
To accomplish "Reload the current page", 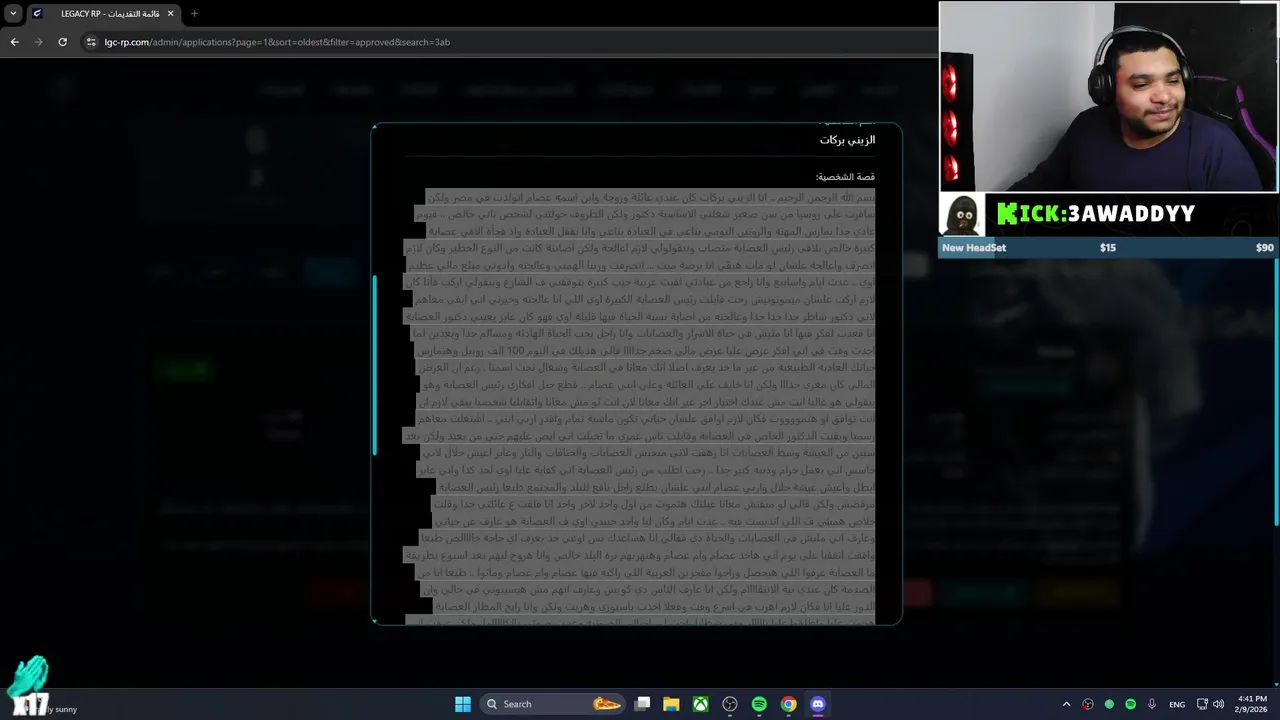I will (62, 42).
